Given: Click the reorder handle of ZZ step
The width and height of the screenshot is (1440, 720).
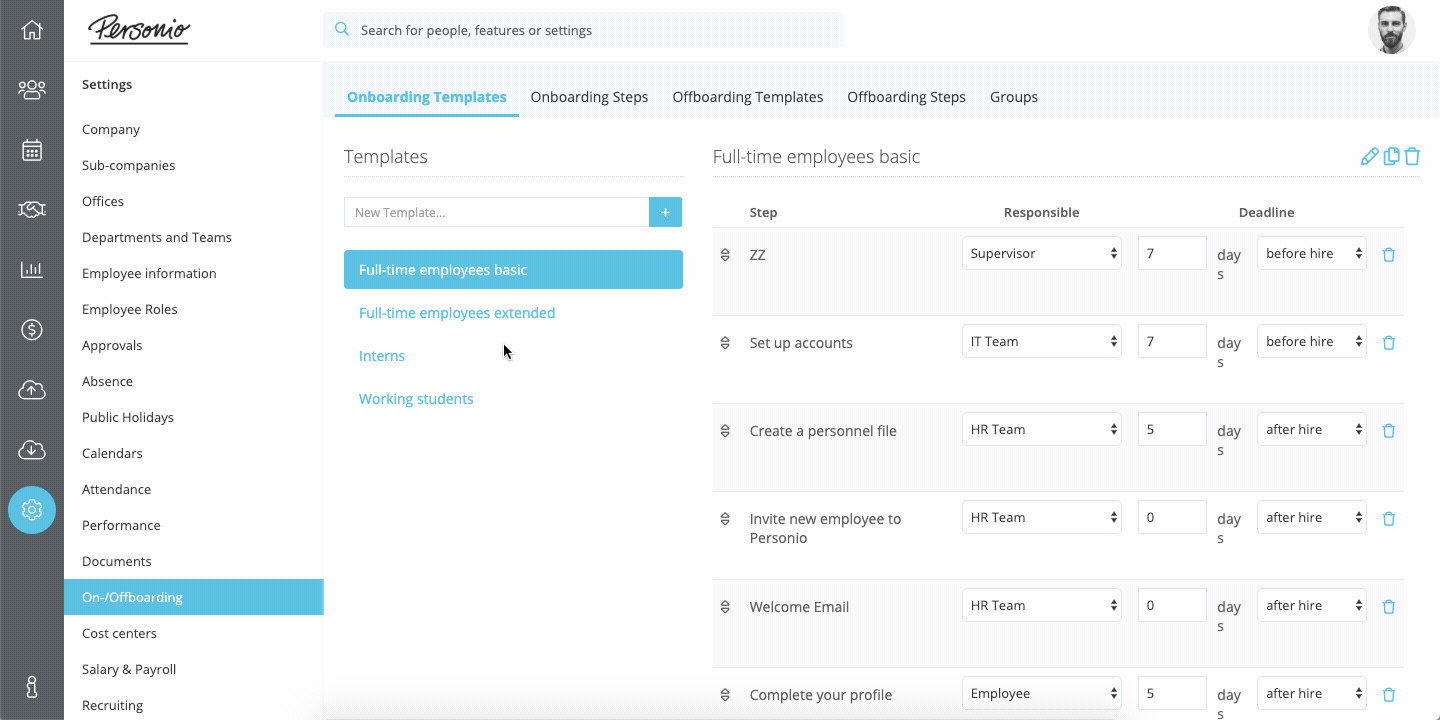Looking at the screenshot, I should pos(725,255).
